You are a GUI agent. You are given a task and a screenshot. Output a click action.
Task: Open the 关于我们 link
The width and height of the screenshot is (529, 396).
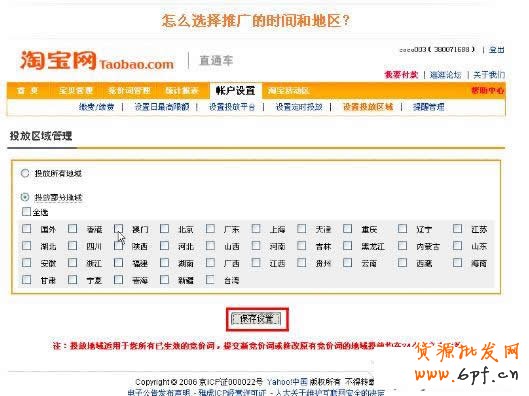click(x=489, y=75)
